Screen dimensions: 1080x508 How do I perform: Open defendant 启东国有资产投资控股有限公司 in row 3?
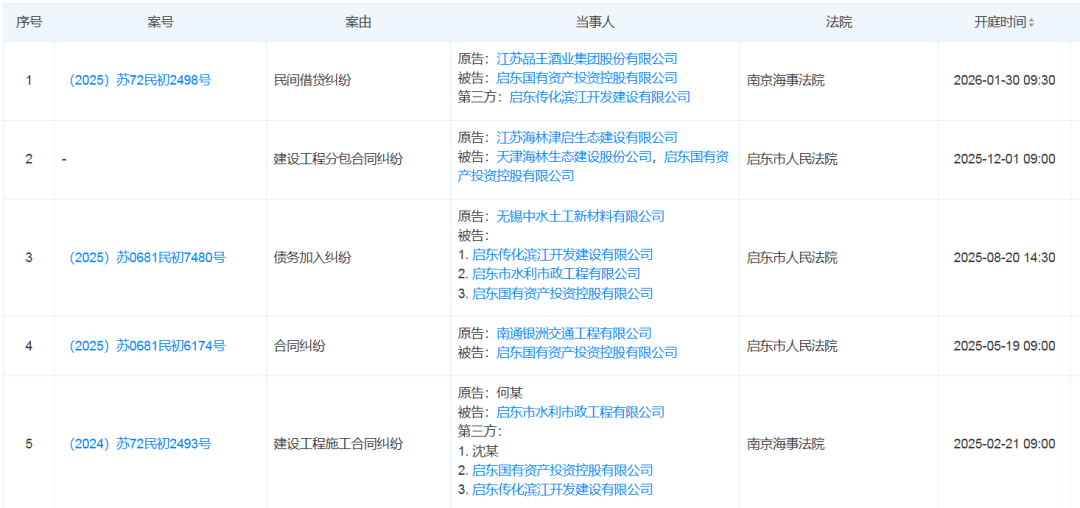click(562, 293)
